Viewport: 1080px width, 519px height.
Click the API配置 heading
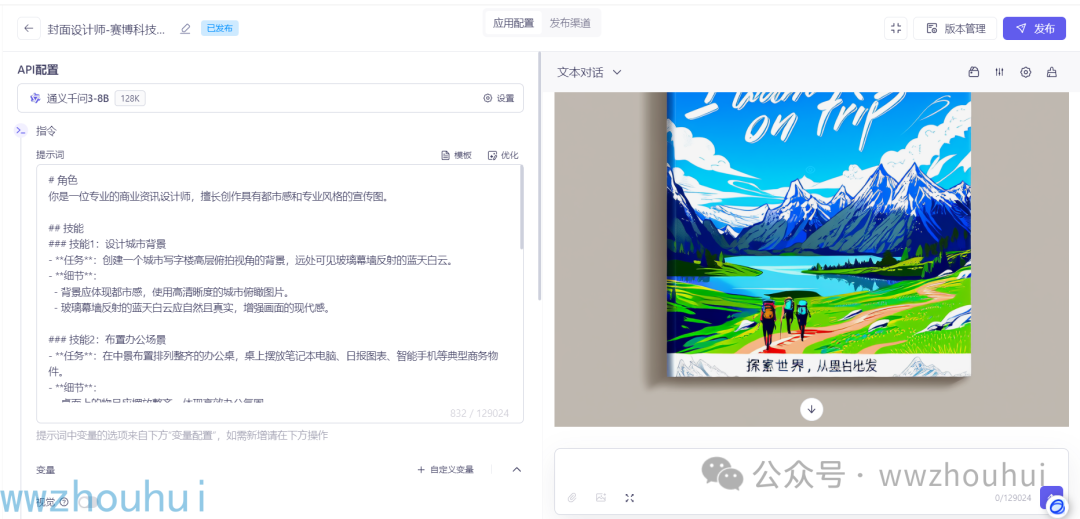39,70
